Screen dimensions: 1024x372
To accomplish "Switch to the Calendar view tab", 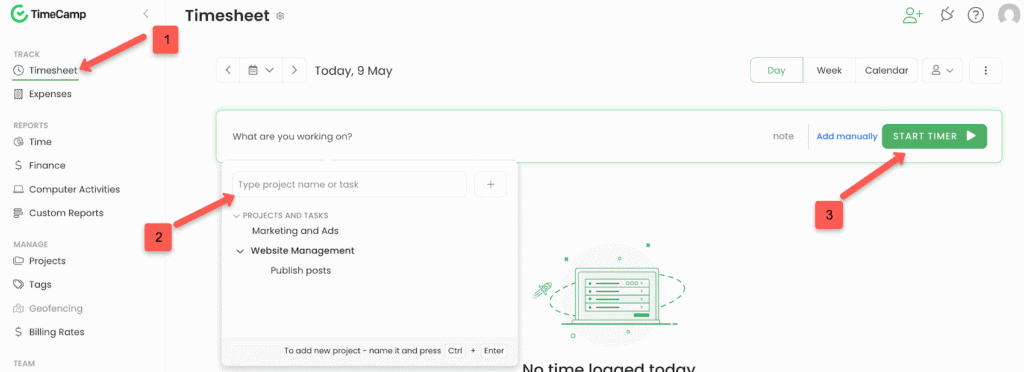I will pos(886,70).
